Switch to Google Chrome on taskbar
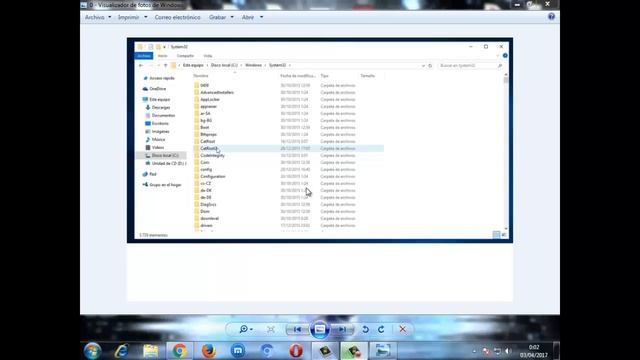 [179, 351]
